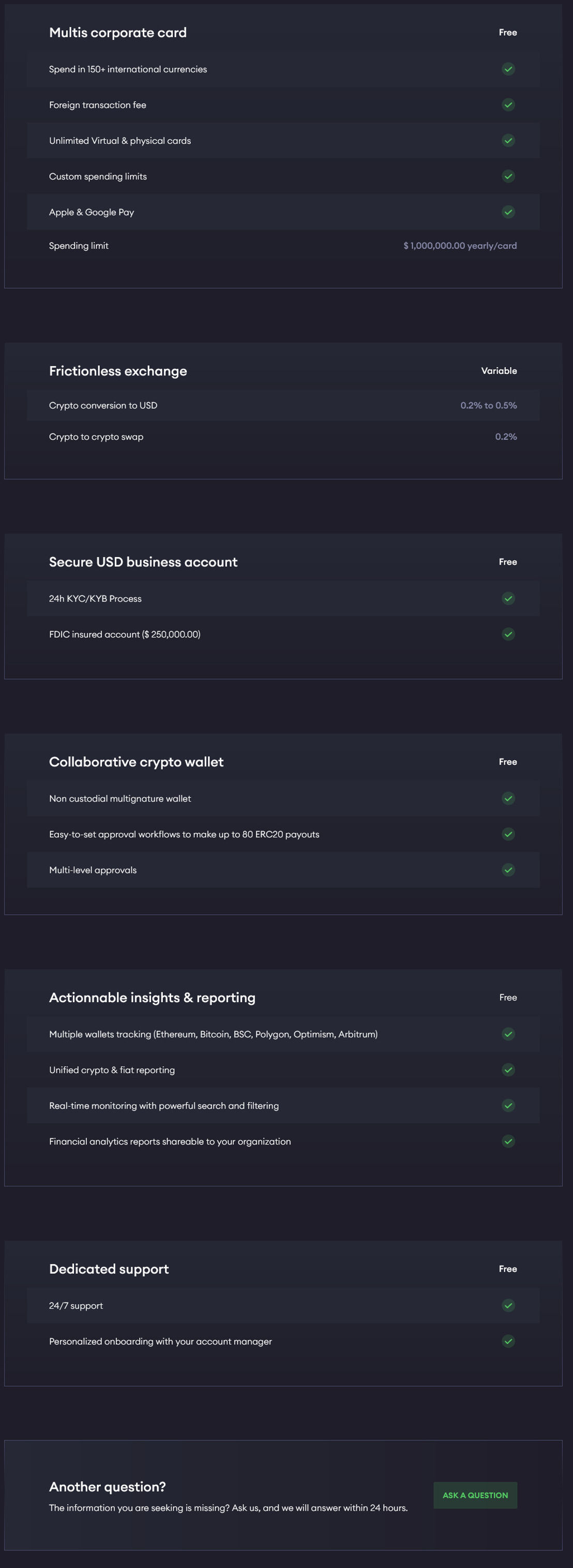
Task: Click the Multi-level approvals text
Action: tap(93, 870)
